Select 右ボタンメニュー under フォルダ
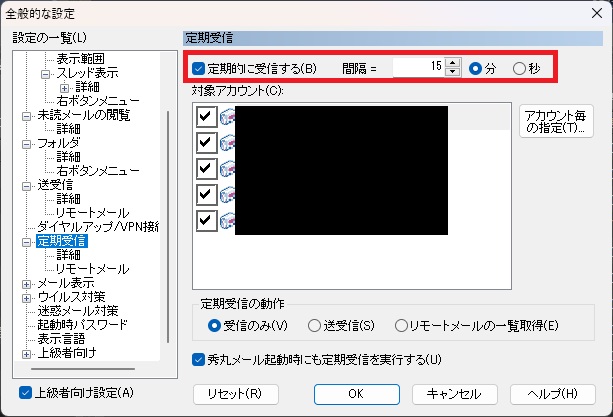 (x=98, y=171)
